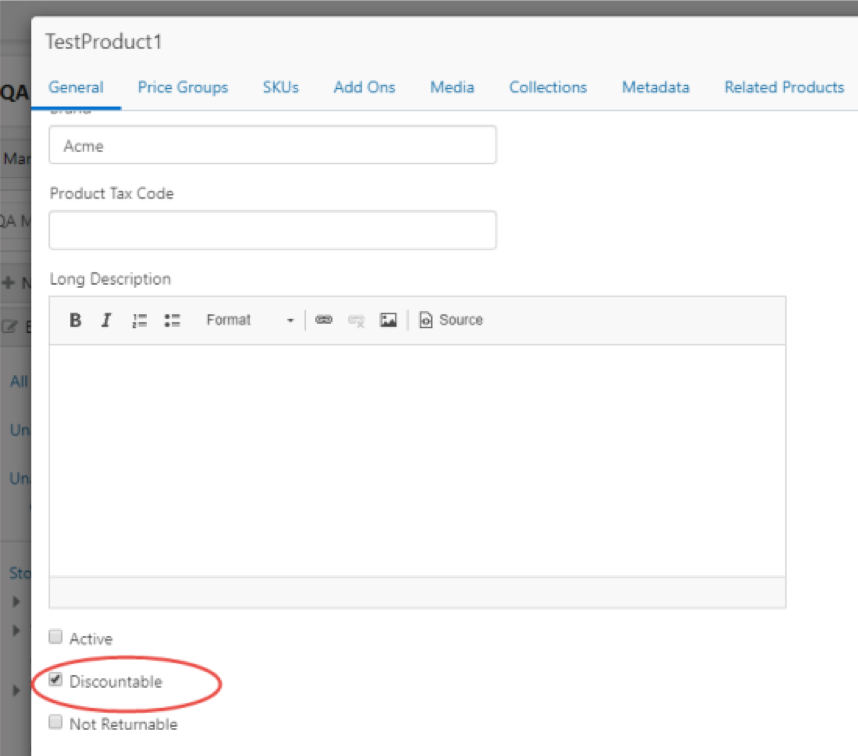Click the unlink icon in editor toolbar
The height and width of the screenshot is (756, 858).
[356, 320]
